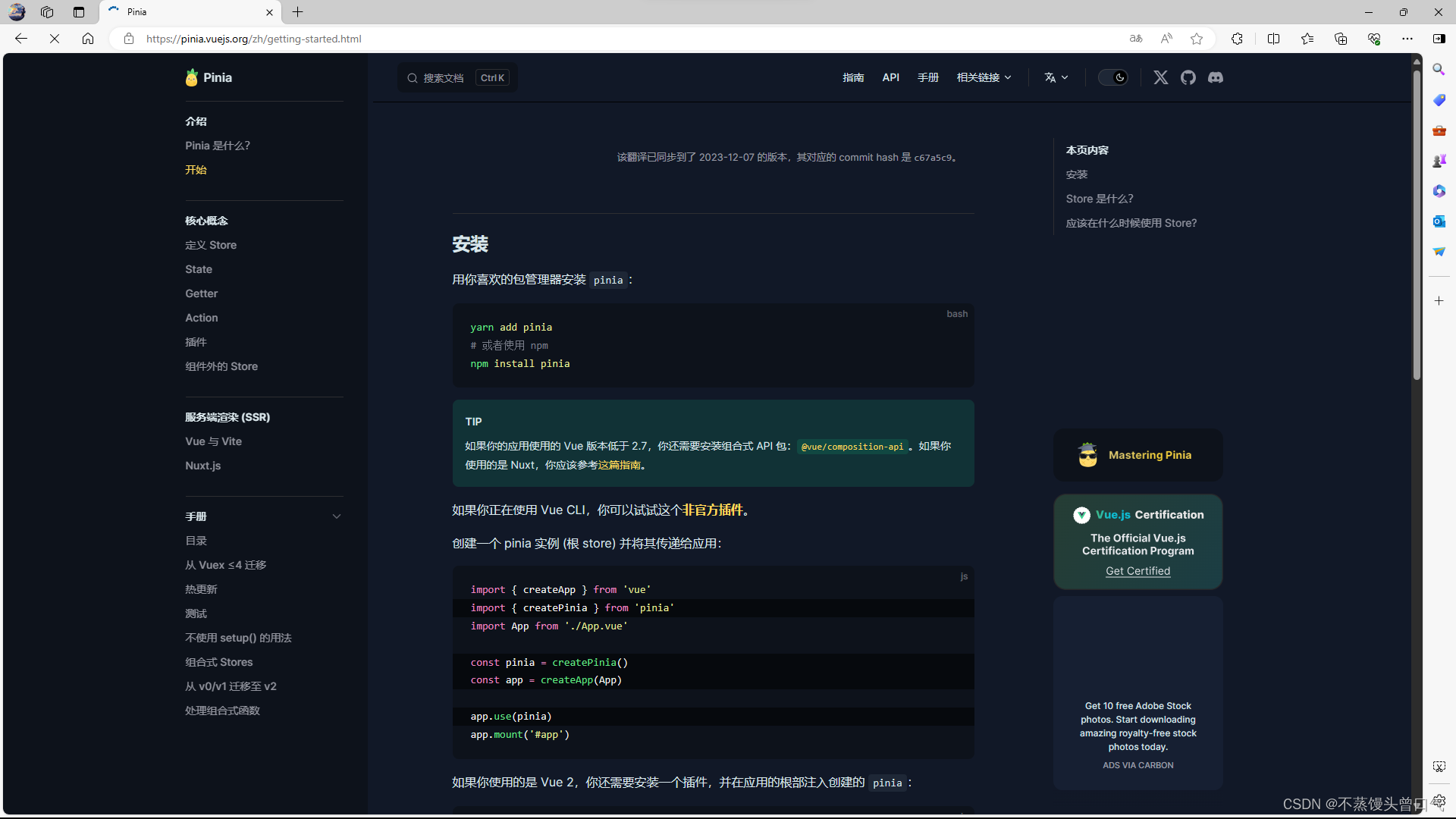Stop page loading with the X button
Screen dimensions: 1456x819
(x=55, y=39)
